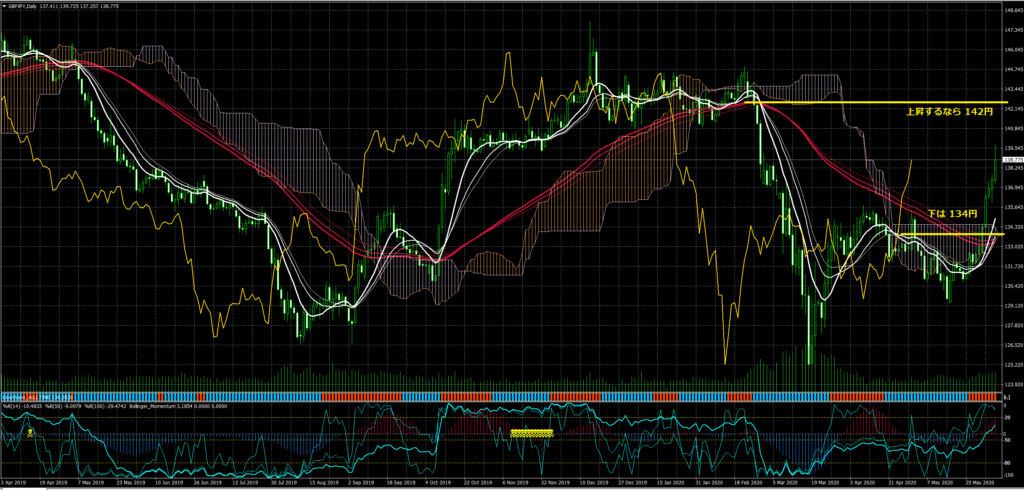
Task: Click the dropdown triangle beside GBPJPY,Daily
Action: pos(3,5)
